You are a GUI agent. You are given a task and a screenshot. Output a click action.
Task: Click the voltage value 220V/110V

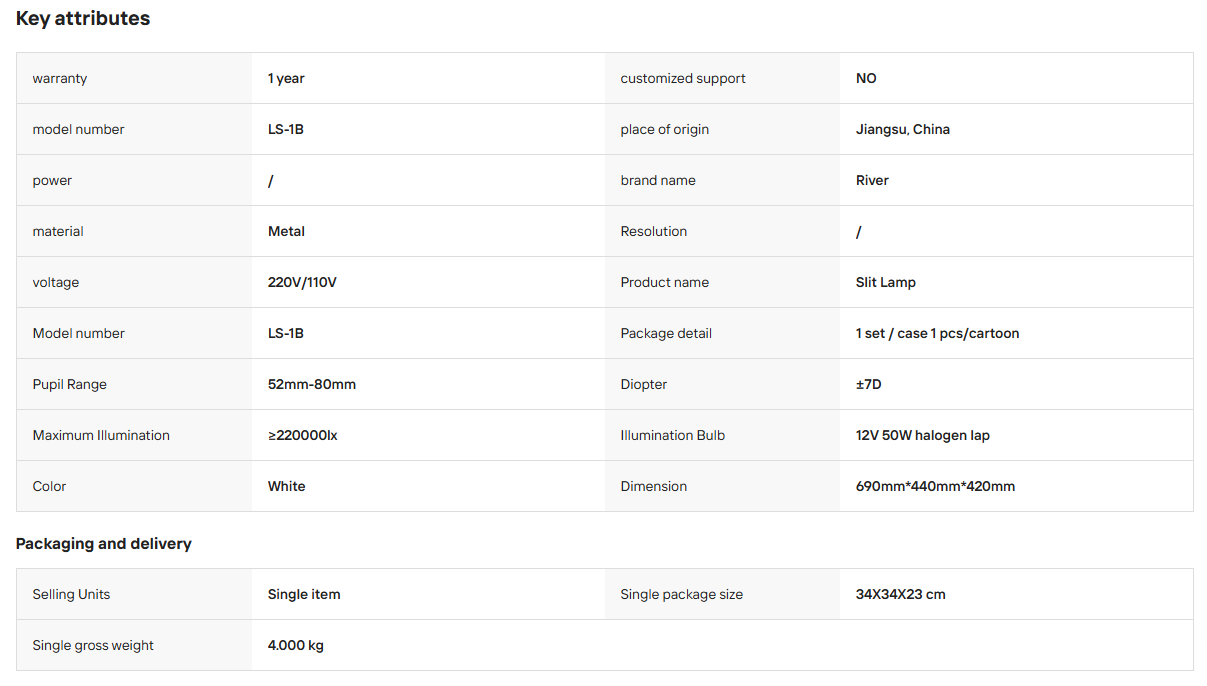(x=302, y=282)
